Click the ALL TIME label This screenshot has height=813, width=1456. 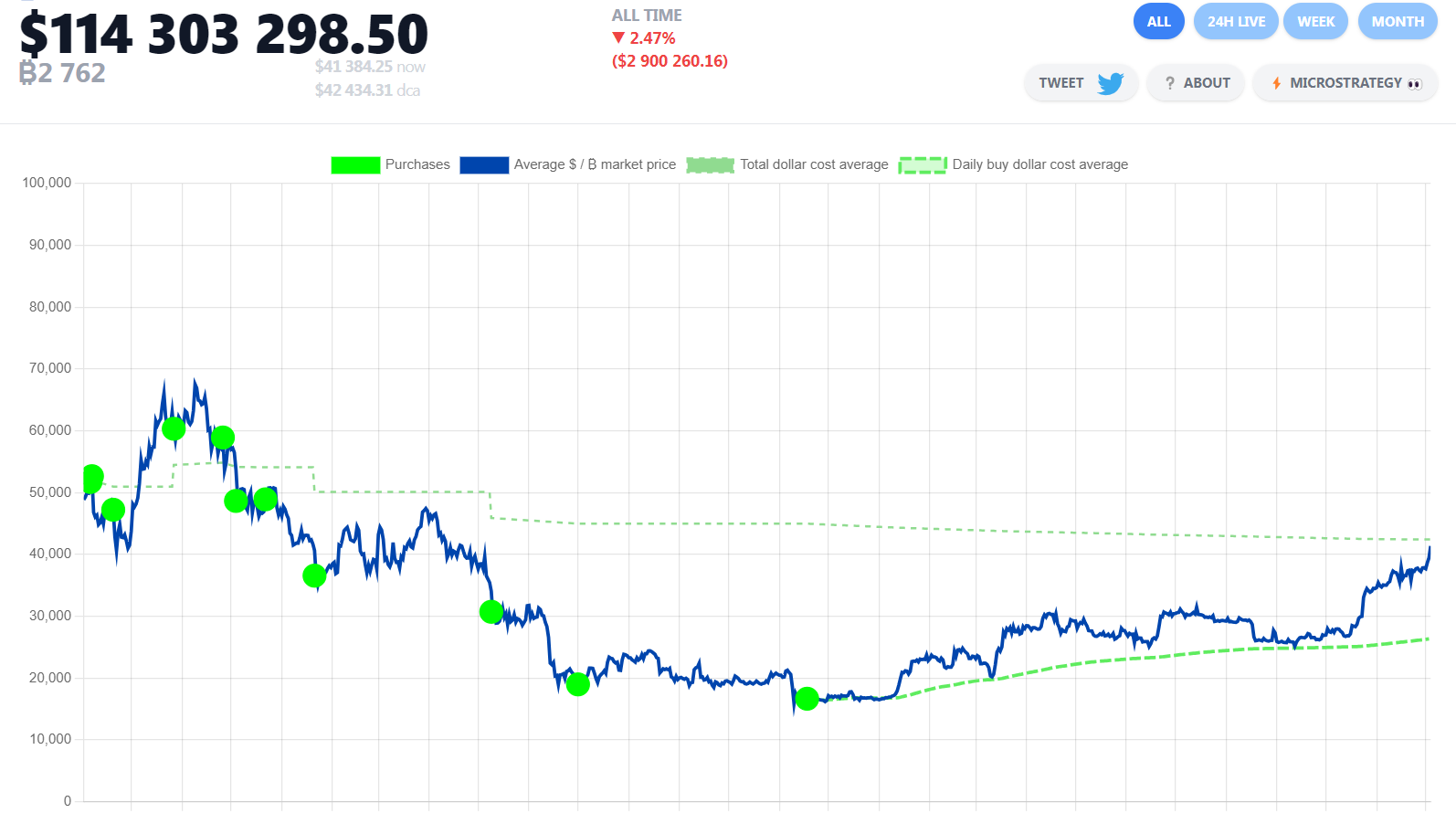(x=647, y=16)
